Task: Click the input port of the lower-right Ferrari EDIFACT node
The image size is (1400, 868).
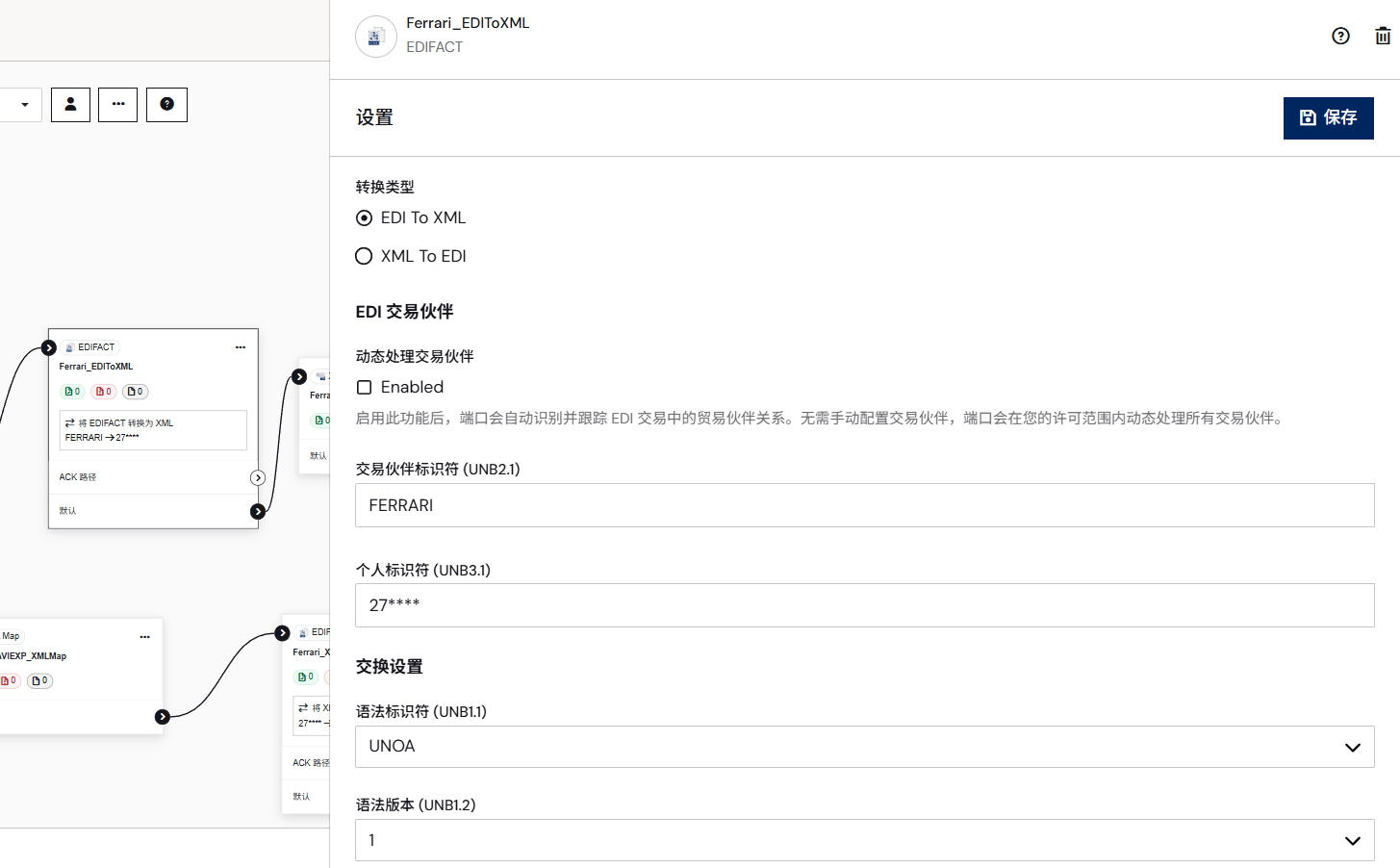Action: [282, 633]
